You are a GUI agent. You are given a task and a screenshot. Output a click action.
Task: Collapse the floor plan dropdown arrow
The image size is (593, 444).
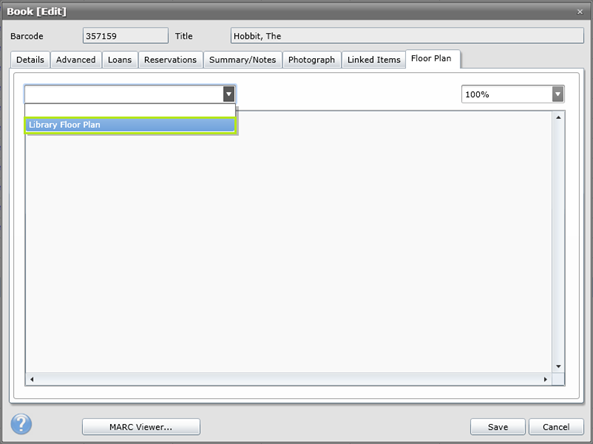pos(228,94)
